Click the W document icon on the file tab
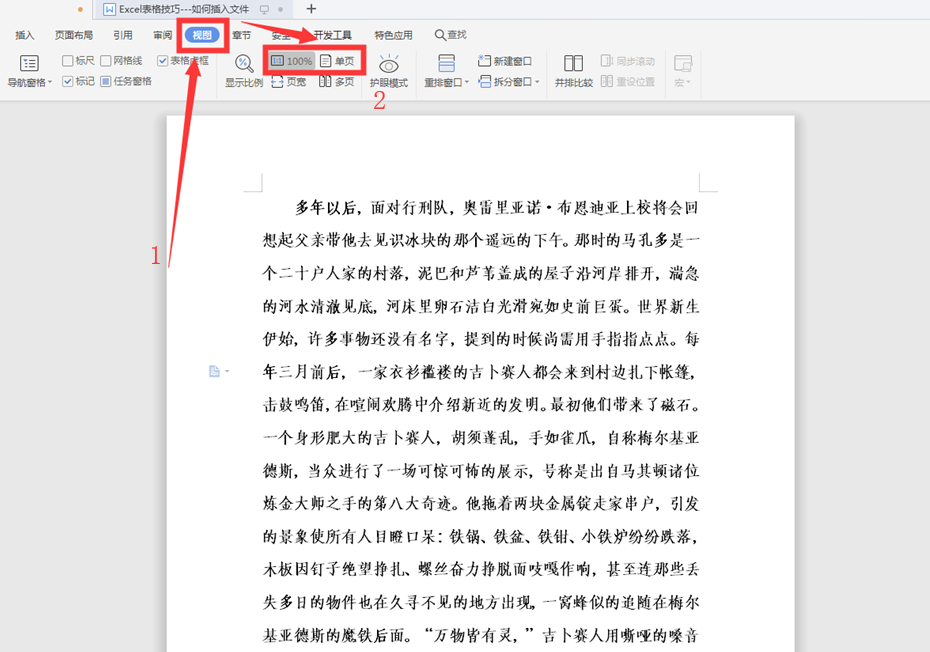The image size is (930, 652). (x=109, y=9)
